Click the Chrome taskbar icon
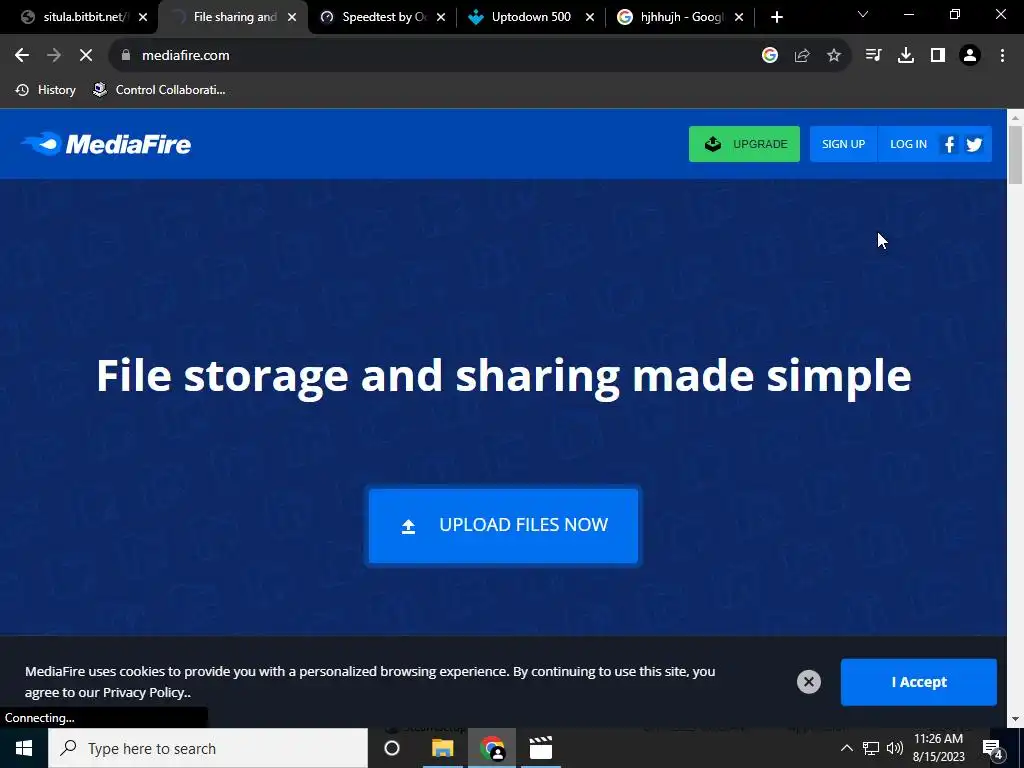This screenshot has width=1024, height=768. tap(492, 748)
